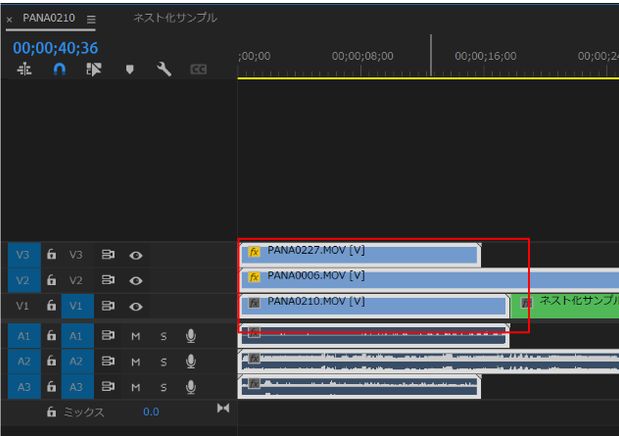Toggle the CC captions track button
Screen dimensions: 619x436
pyautogui.click(x=198, y=70)
